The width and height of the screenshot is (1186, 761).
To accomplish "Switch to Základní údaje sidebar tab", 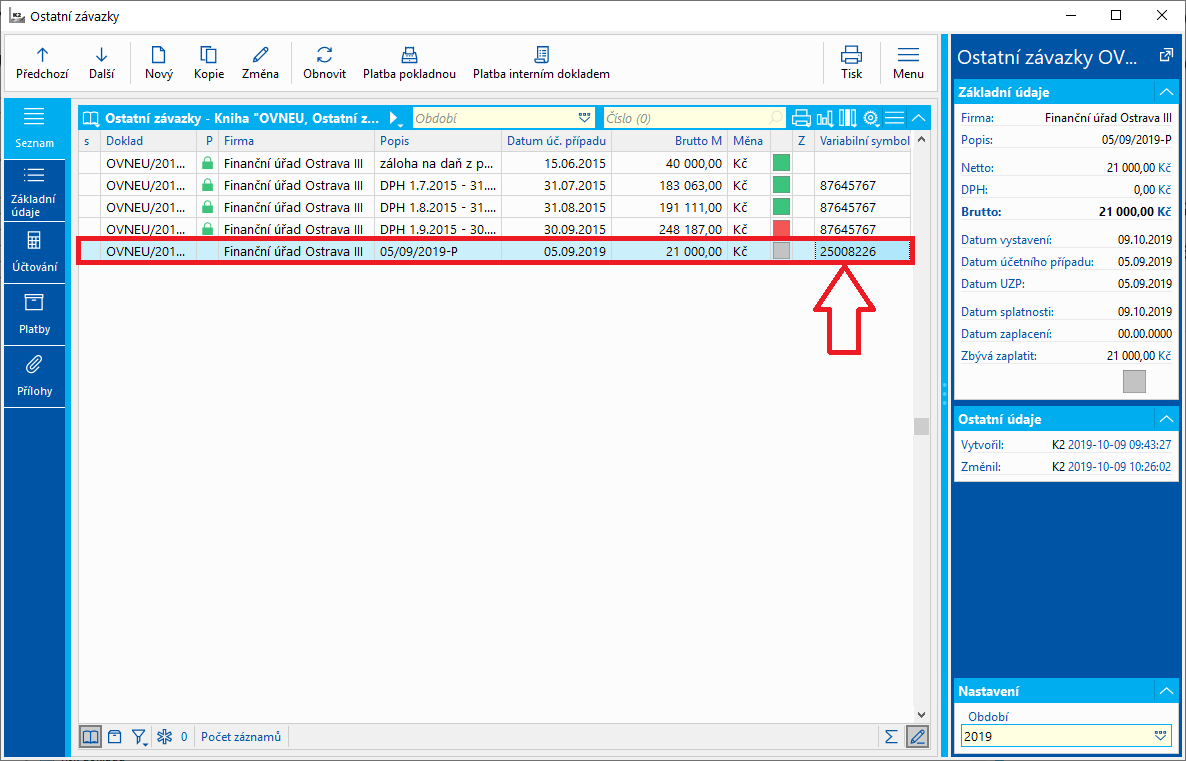I will point(34,191).
